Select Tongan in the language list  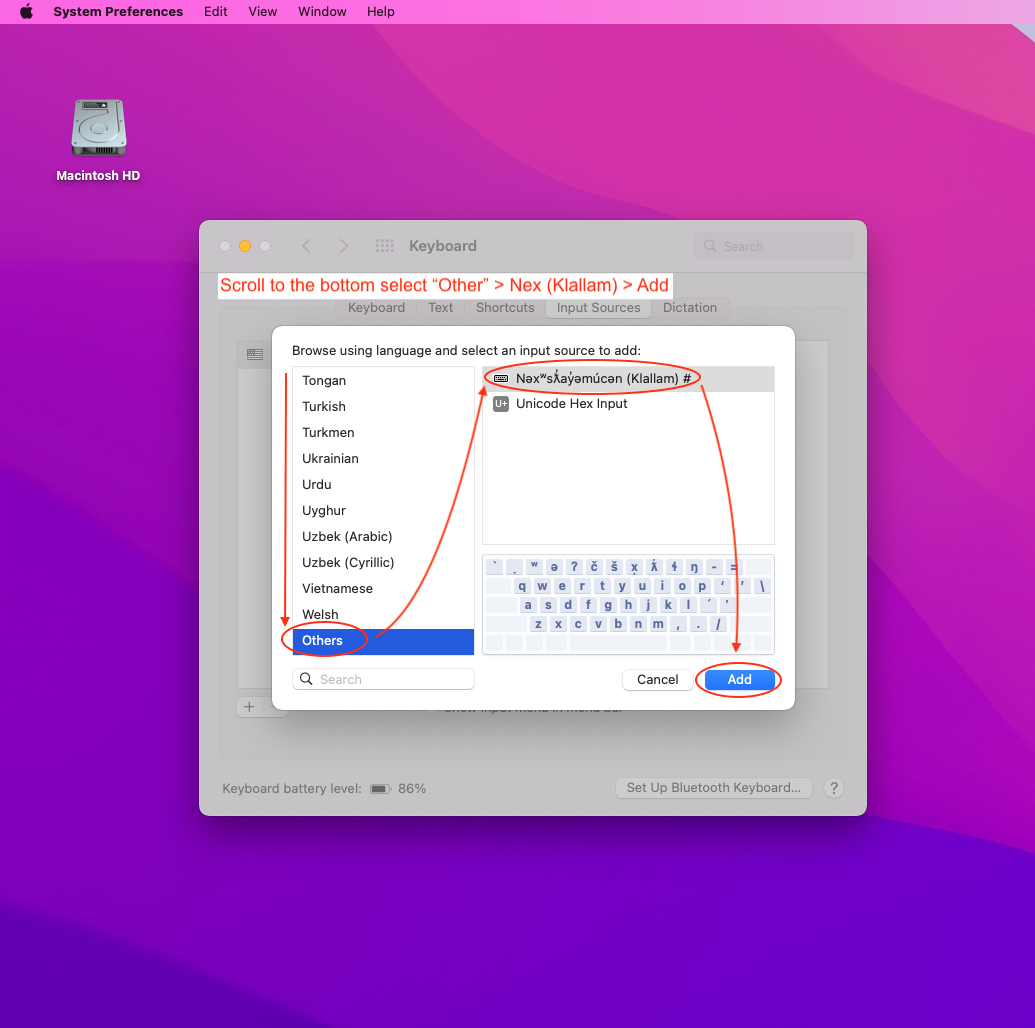coord(383,380)
